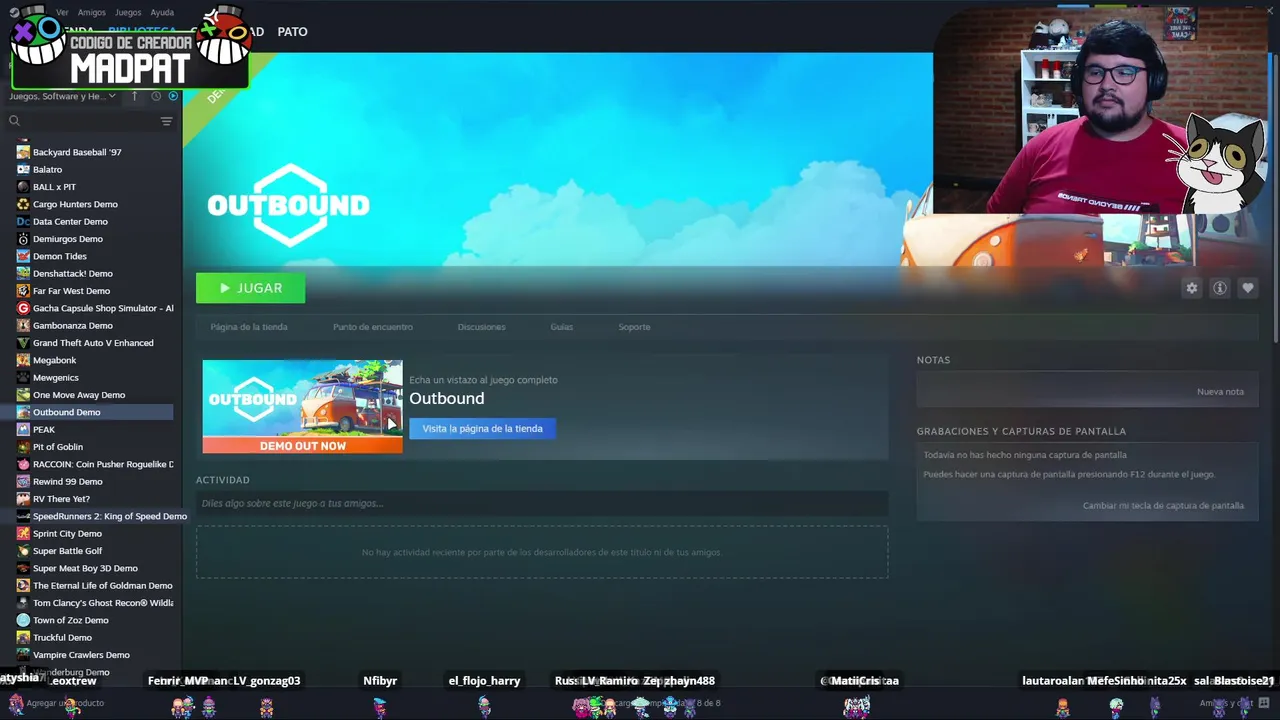This screenshot has width=1280, height=720.
Task: Click the RV There Yet? icon
Action: (23, 499)
